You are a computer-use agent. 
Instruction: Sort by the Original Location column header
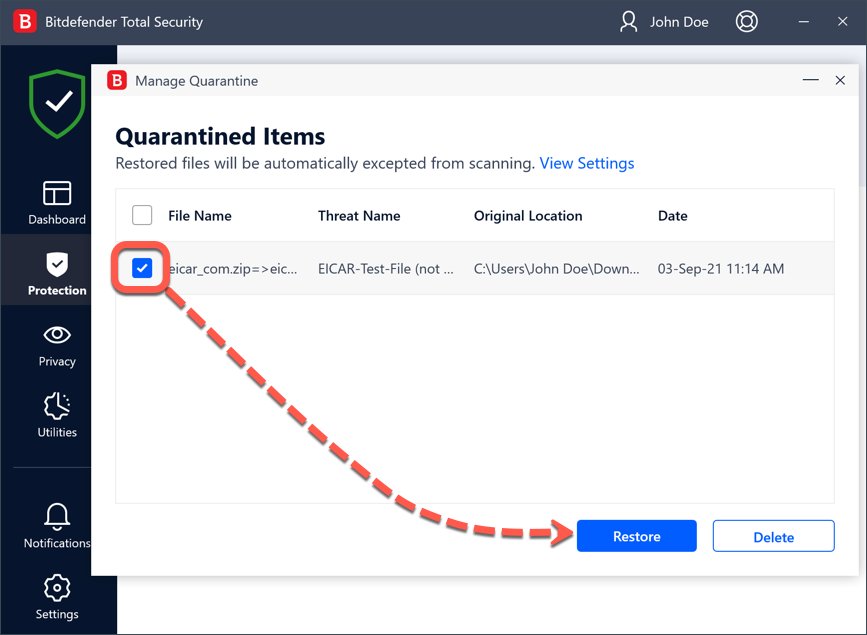tap(528, 216)
